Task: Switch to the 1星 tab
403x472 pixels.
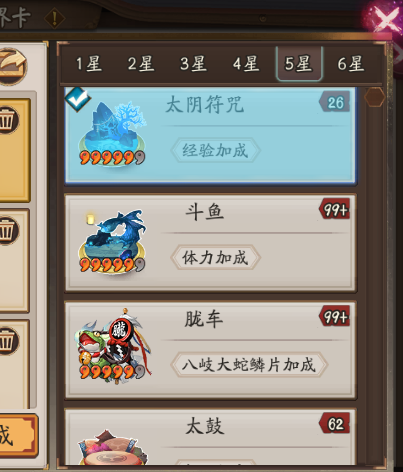Action: click(89, 63)
